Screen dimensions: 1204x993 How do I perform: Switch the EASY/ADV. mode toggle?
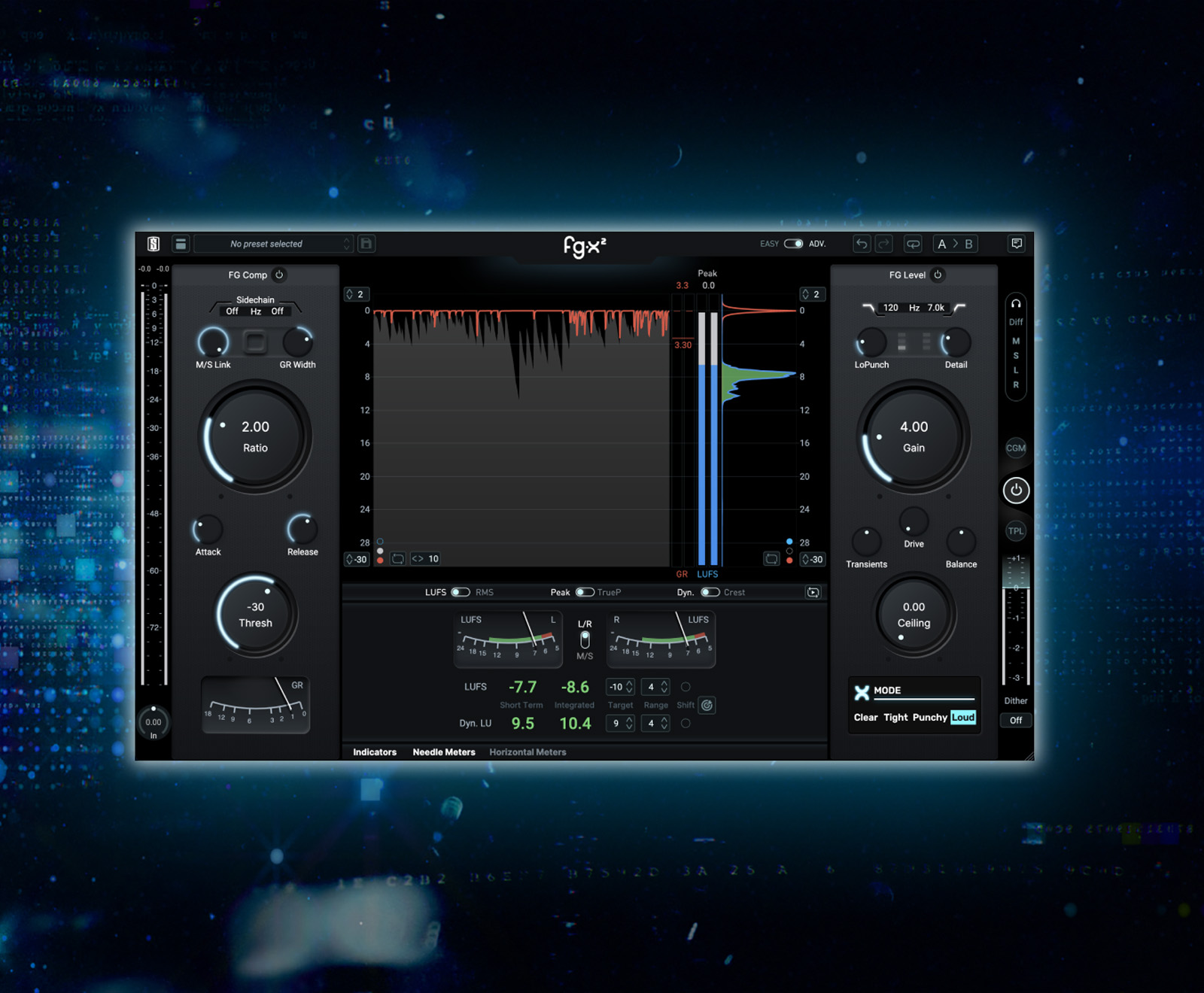pos(793,244)
